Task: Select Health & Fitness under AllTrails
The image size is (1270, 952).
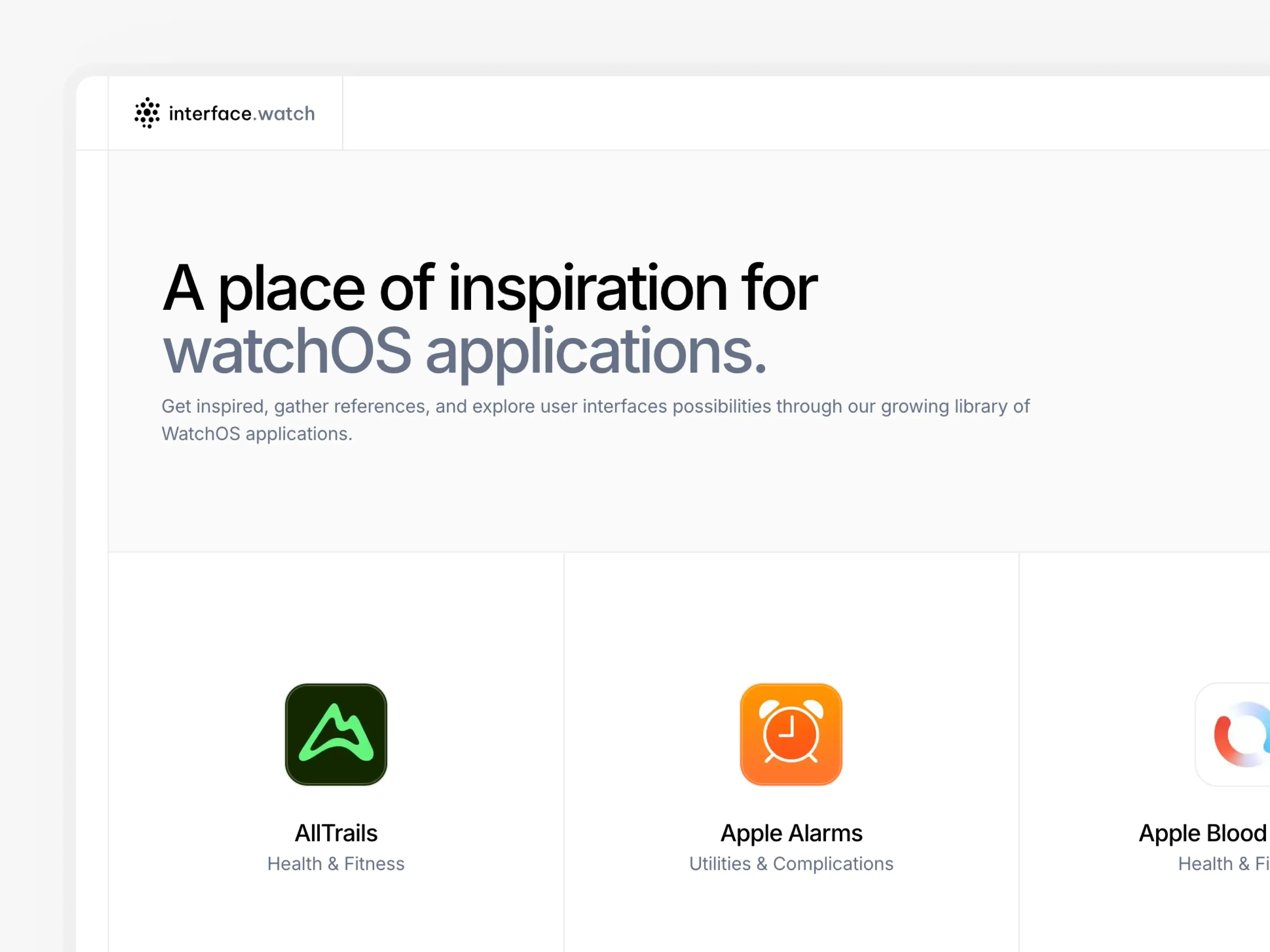Action: click(x=336, y=864)
